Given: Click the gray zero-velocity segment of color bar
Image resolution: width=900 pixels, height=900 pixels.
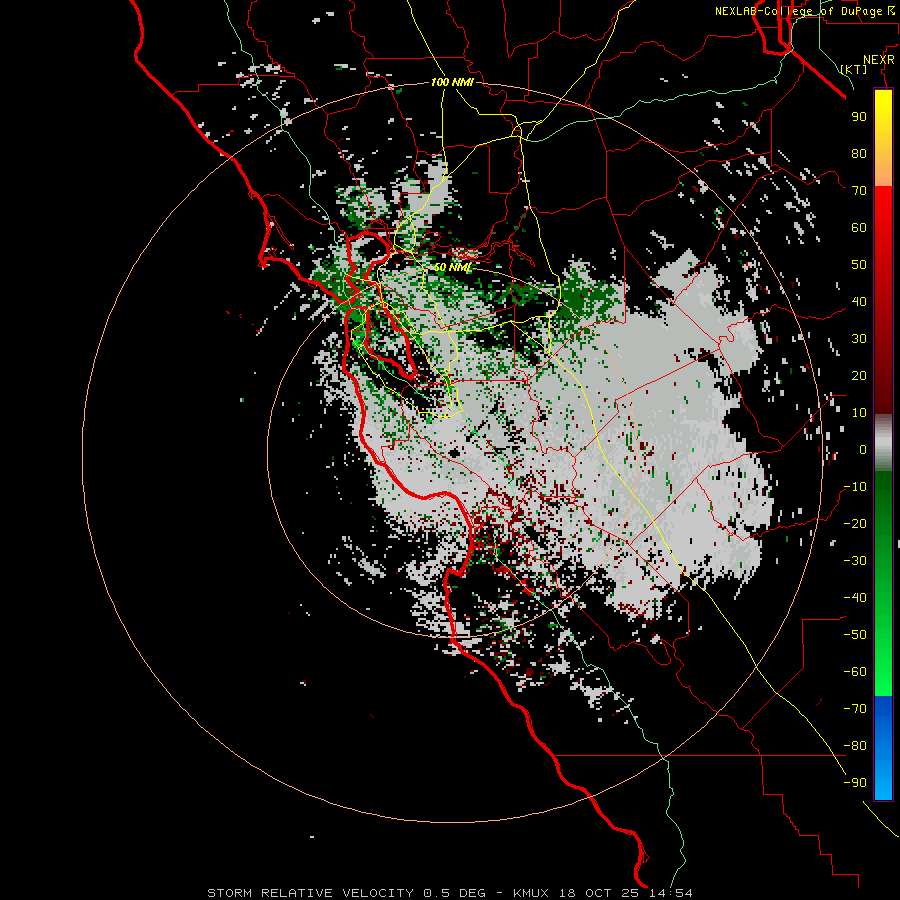Looking at the screenshot, I should coord(883,443).
